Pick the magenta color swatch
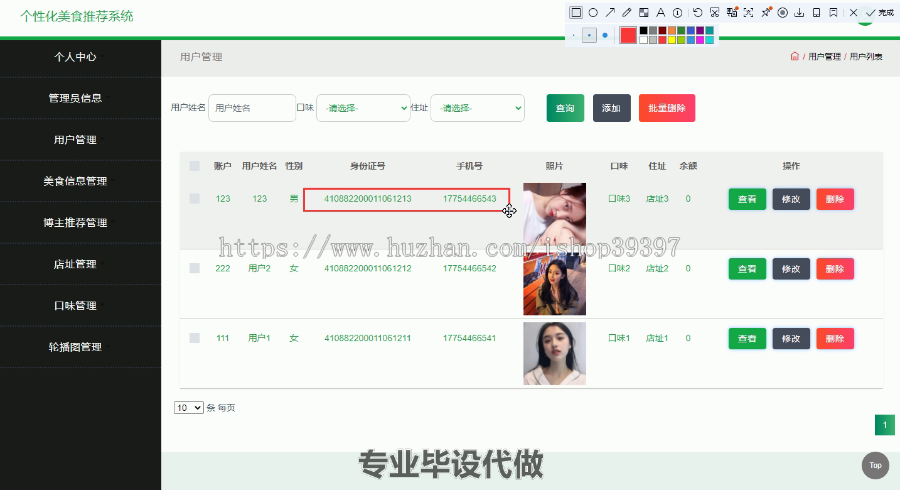The image size is (900, 490). click(700, 40)
